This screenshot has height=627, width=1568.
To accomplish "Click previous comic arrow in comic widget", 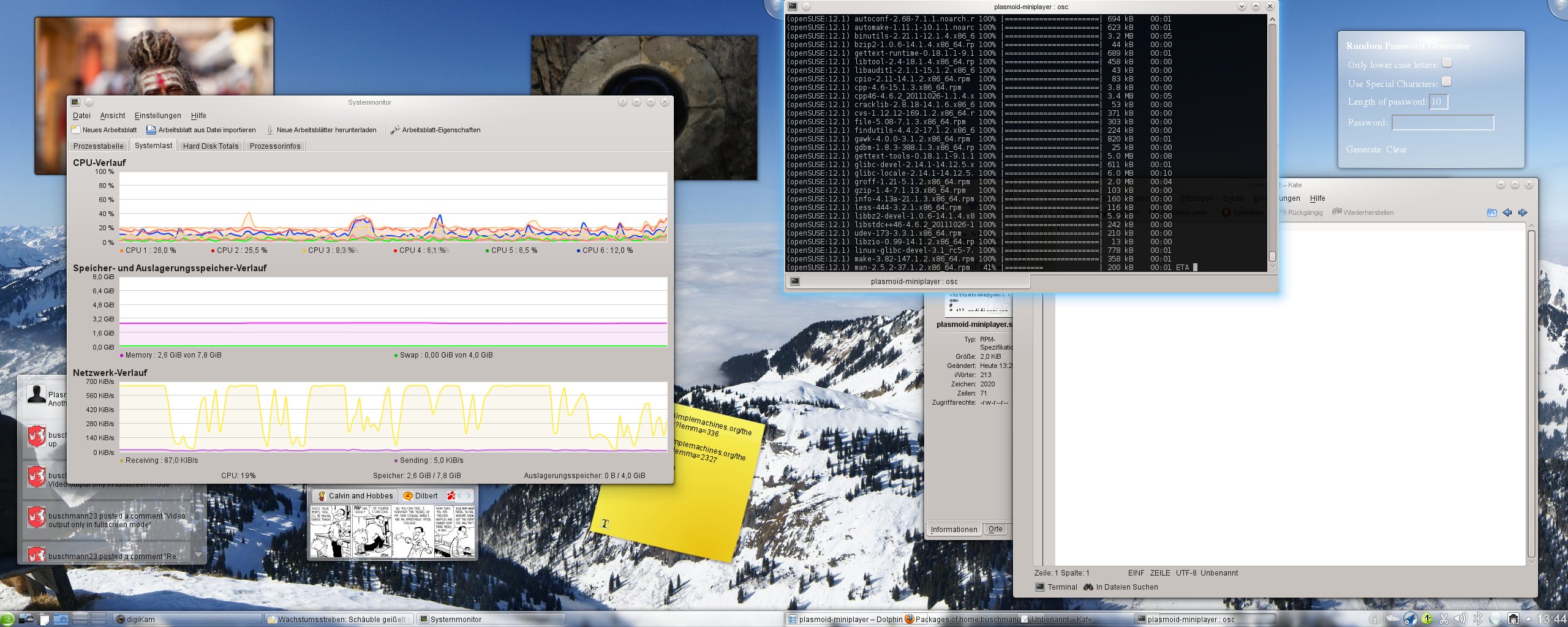I will coord(459,496).
